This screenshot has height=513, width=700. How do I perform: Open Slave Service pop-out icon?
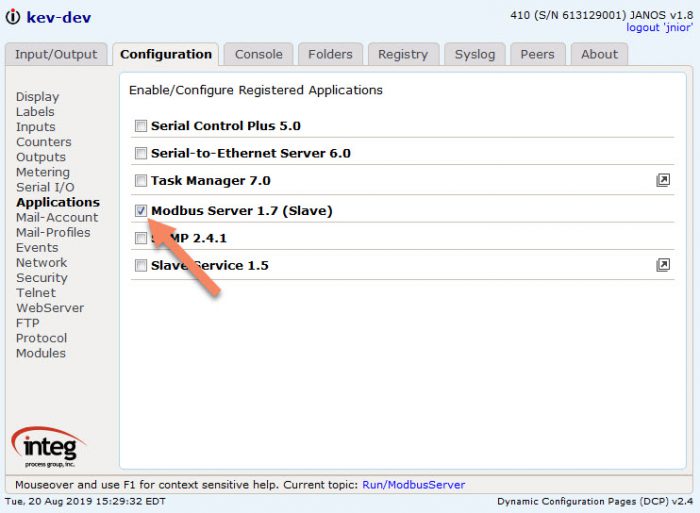[x=663, y=265]
